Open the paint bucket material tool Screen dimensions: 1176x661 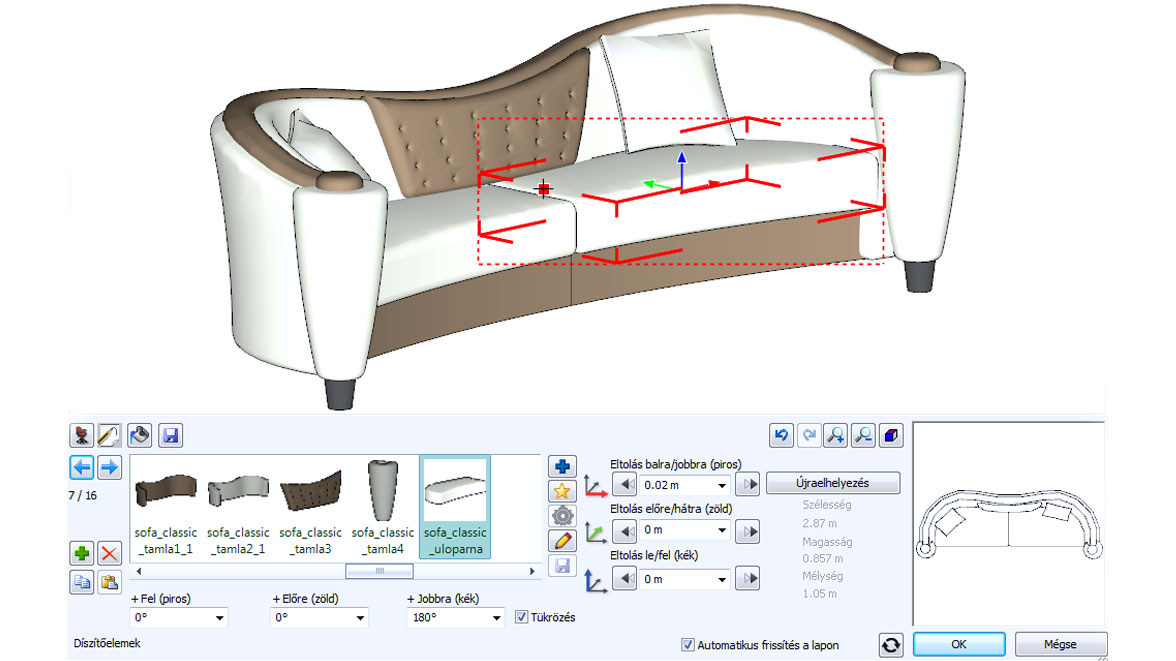pos(140,435)
